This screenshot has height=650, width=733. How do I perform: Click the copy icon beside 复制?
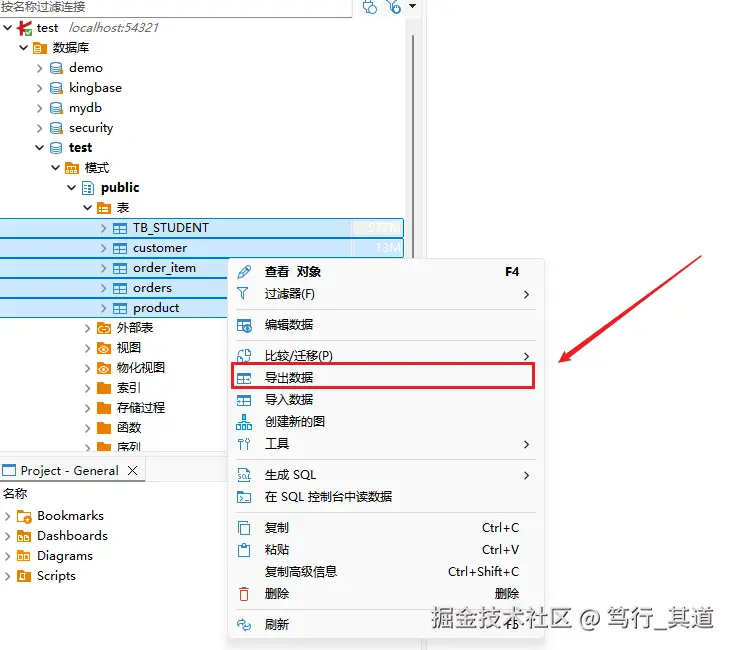(x=244, y=528)
